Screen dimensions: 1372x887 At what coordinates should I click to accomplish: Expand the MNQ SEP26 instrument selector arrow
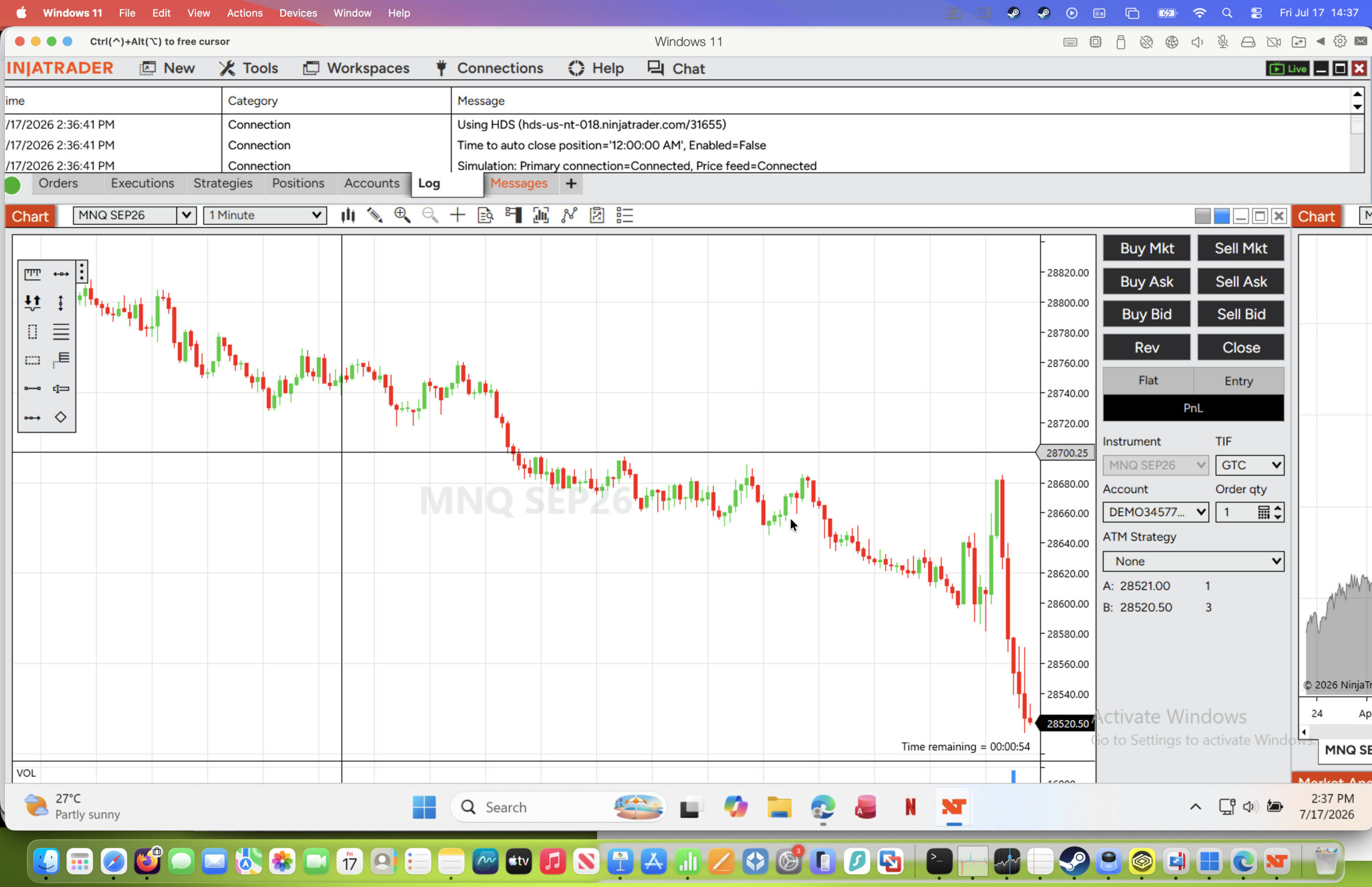point(186,215)
